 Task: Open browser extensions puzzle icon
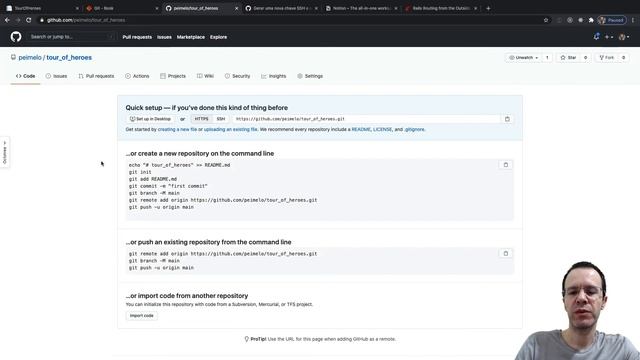tap(591, 20)
